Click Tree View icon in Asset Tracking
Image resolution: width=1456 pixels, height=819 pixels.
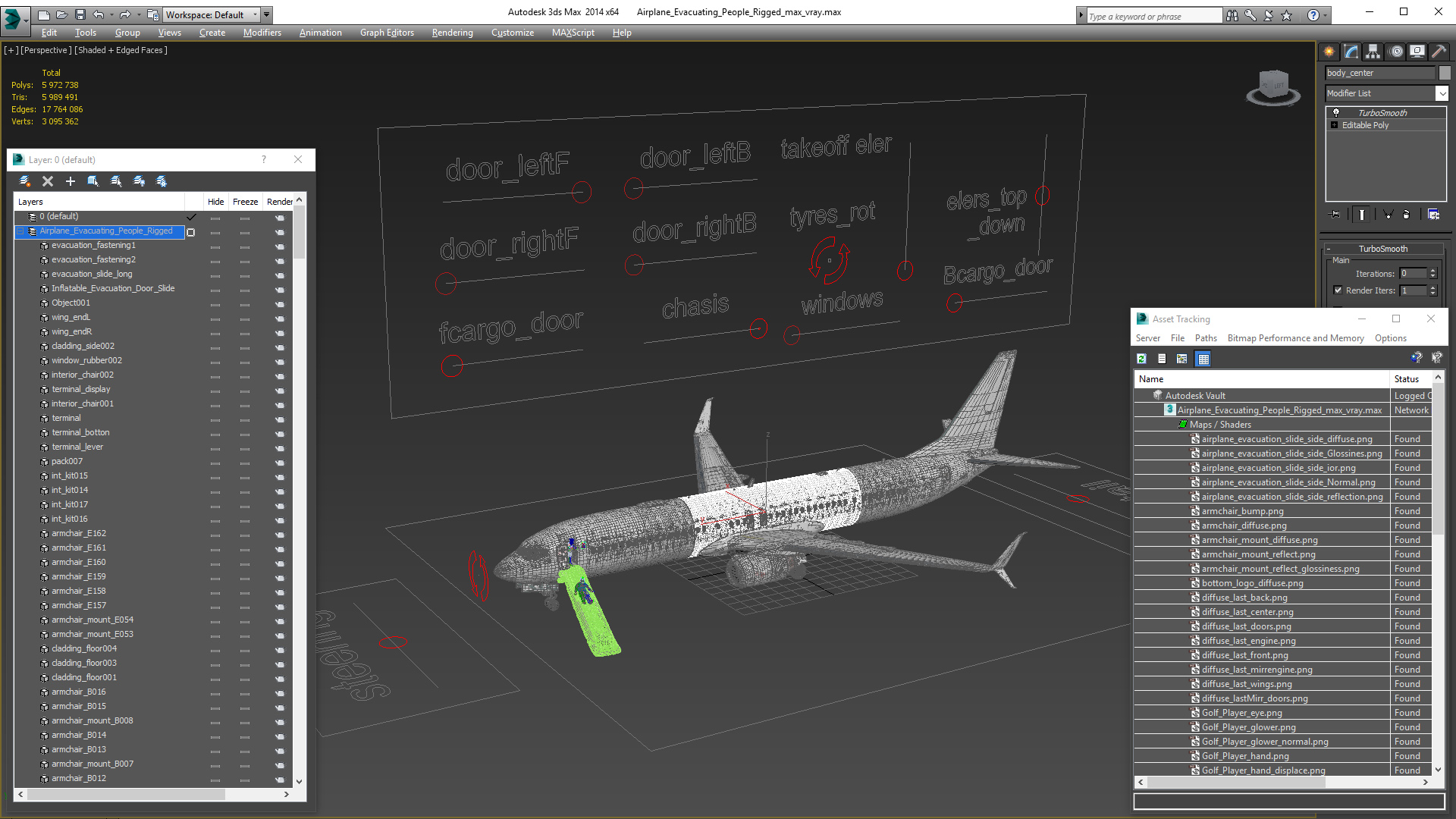(1182, 359)
